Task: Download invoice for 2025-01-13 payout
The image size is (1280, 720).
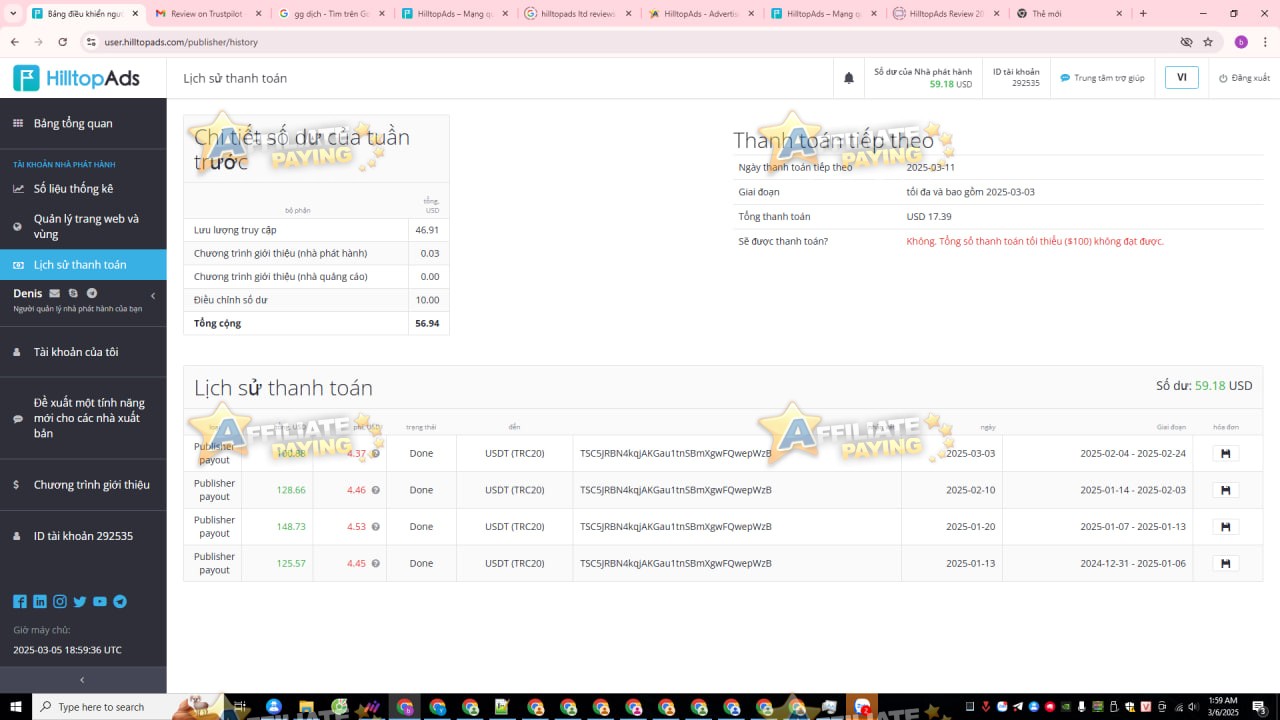Action: (1225, 563)
